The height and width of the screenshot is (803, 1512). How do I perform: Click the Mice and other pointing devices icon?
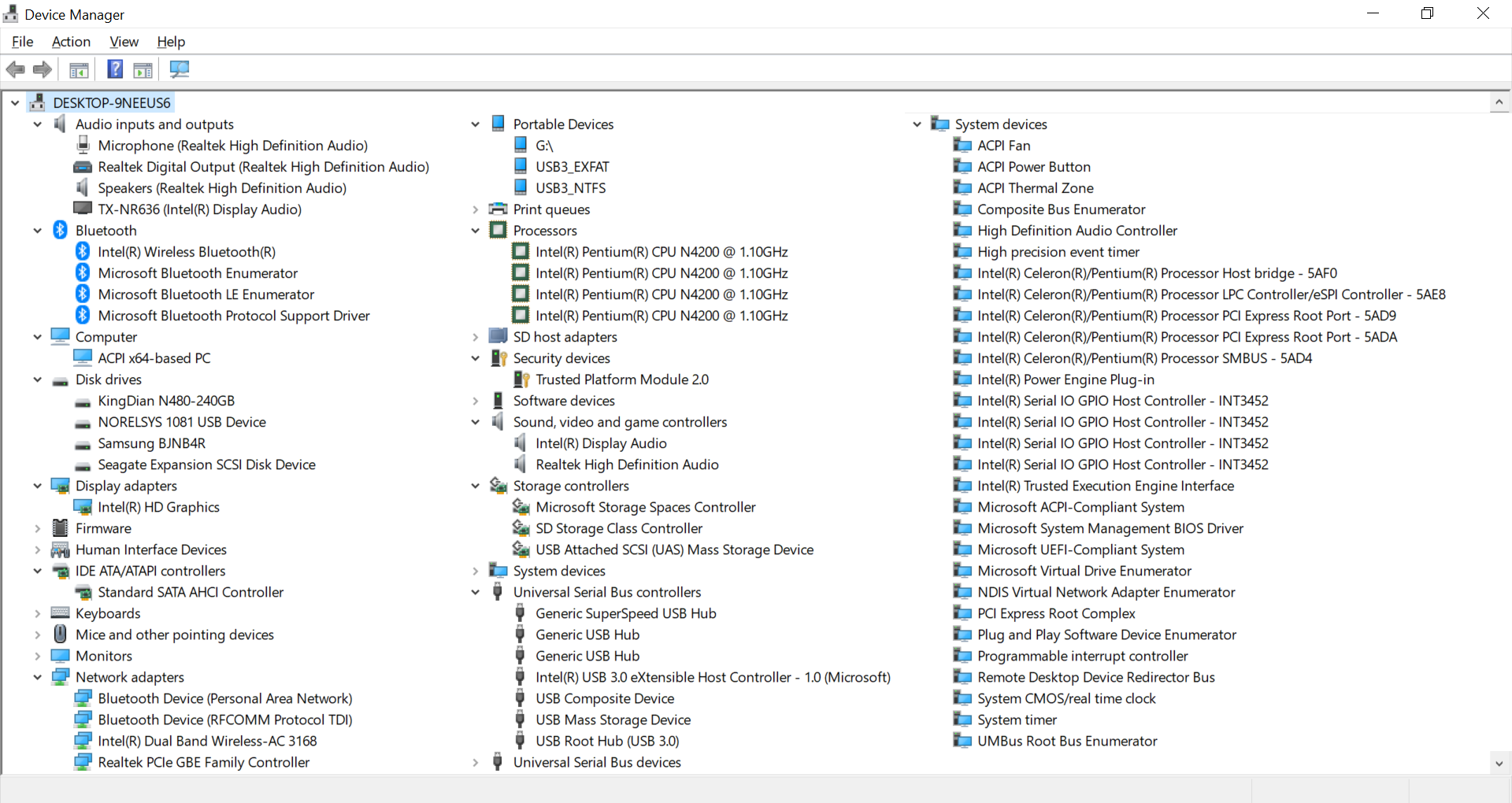pyautogui.click(x=61, y=634)
